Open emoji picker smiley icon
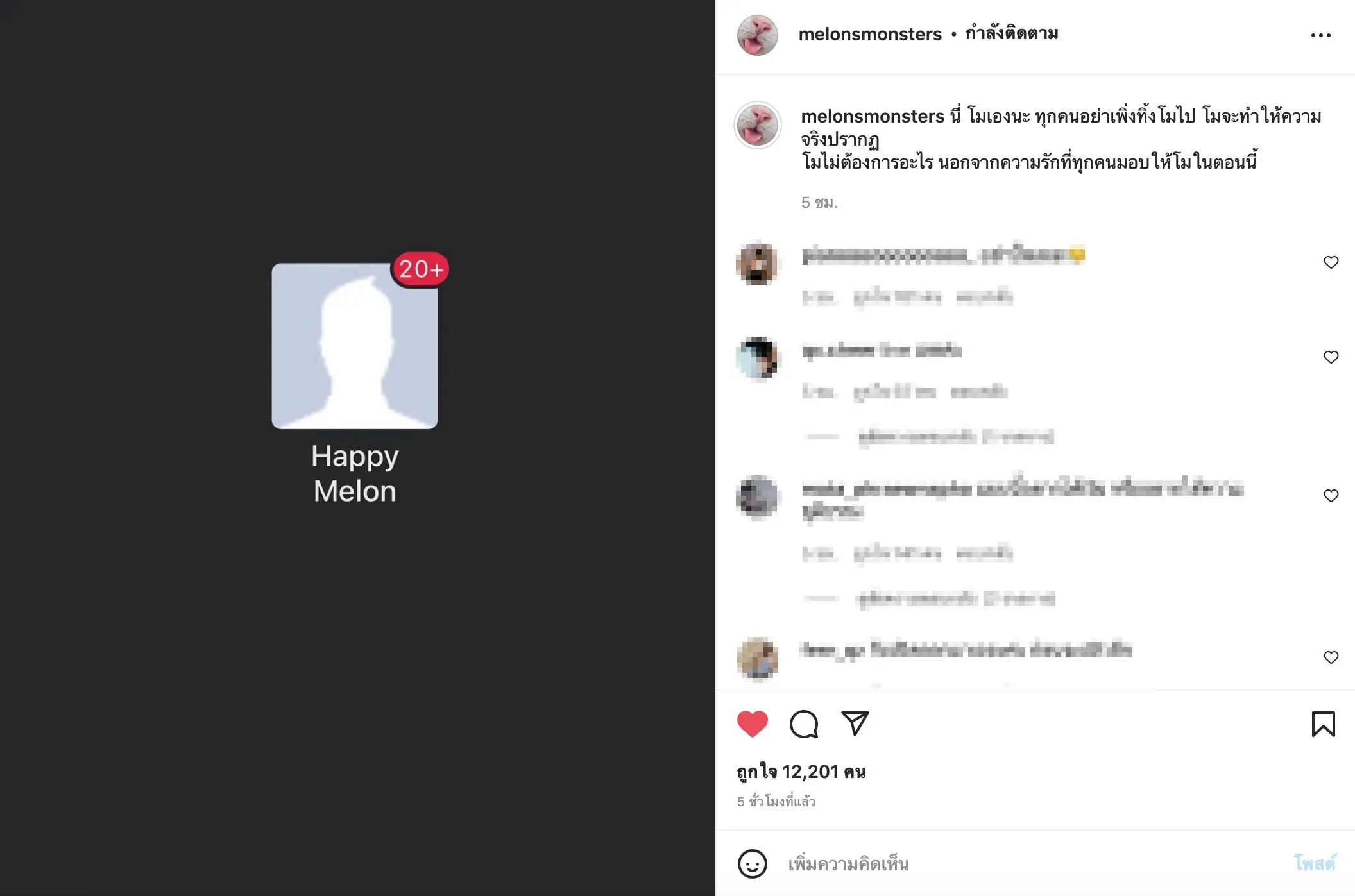 click(753, 864)
